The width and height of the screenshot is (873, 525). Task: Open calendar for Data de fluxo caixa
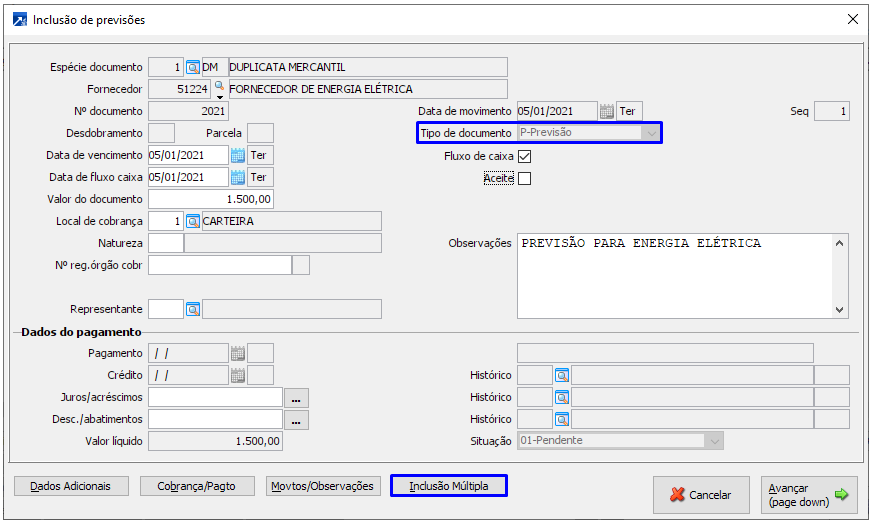click(x=237, y=178)
